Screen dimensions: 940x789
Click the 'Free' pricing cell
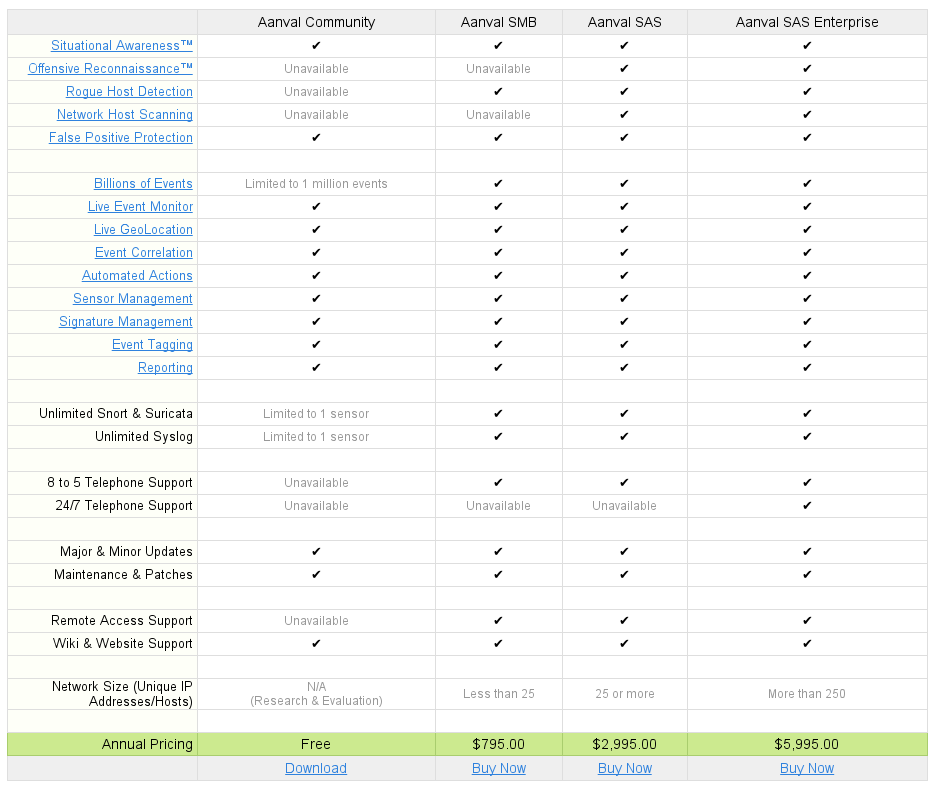pos(316,744)
